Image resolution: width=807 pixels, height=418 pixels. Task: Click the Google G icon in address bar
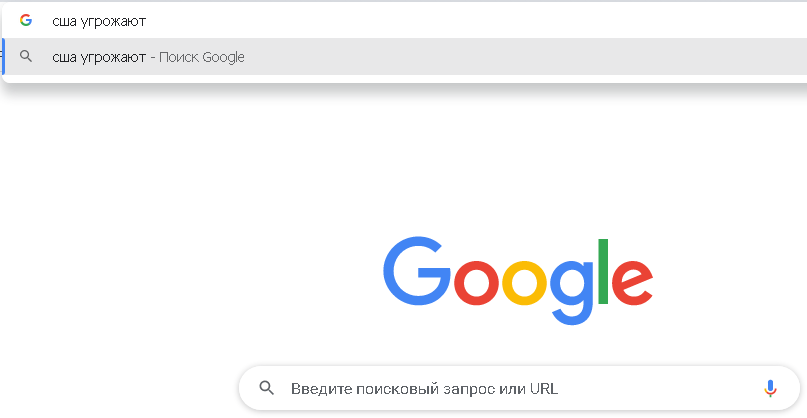pos(26,20)
